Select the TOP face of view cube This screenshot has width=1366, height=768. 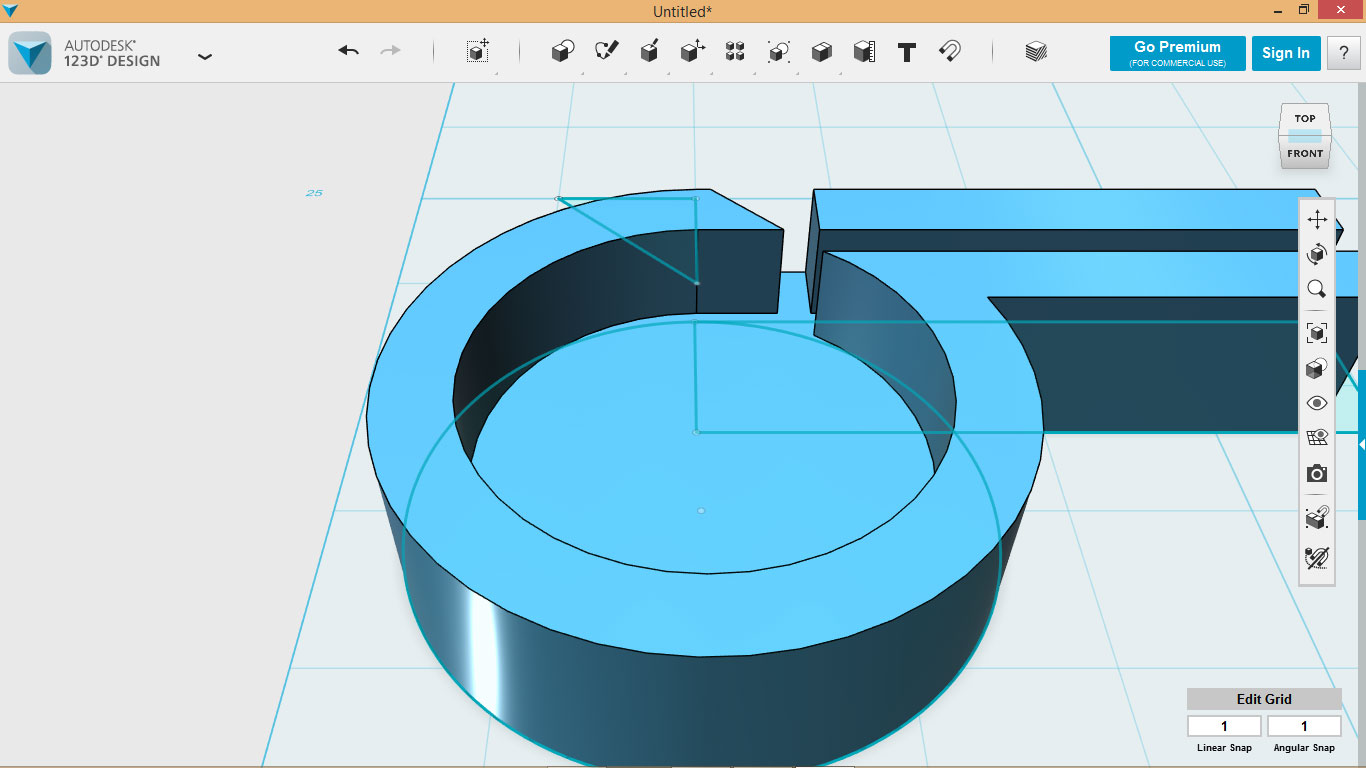click(1305, 118)
